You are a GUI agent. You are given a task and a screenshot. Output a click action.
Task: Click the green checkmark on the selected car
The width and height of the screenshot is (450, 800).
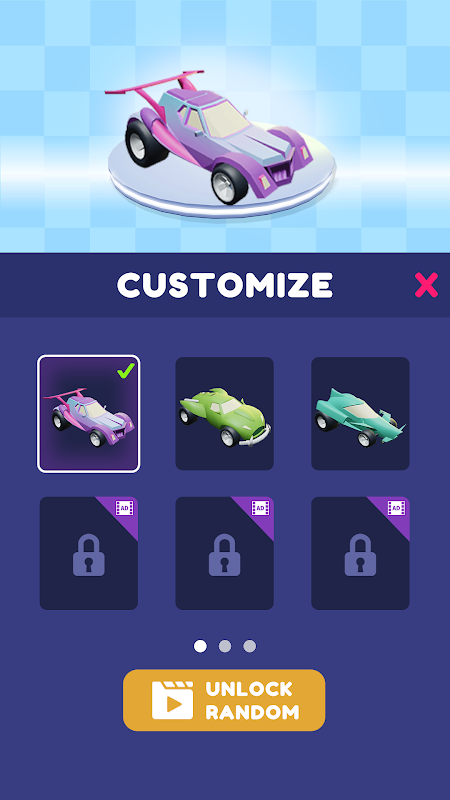click(x=126, y=371)
